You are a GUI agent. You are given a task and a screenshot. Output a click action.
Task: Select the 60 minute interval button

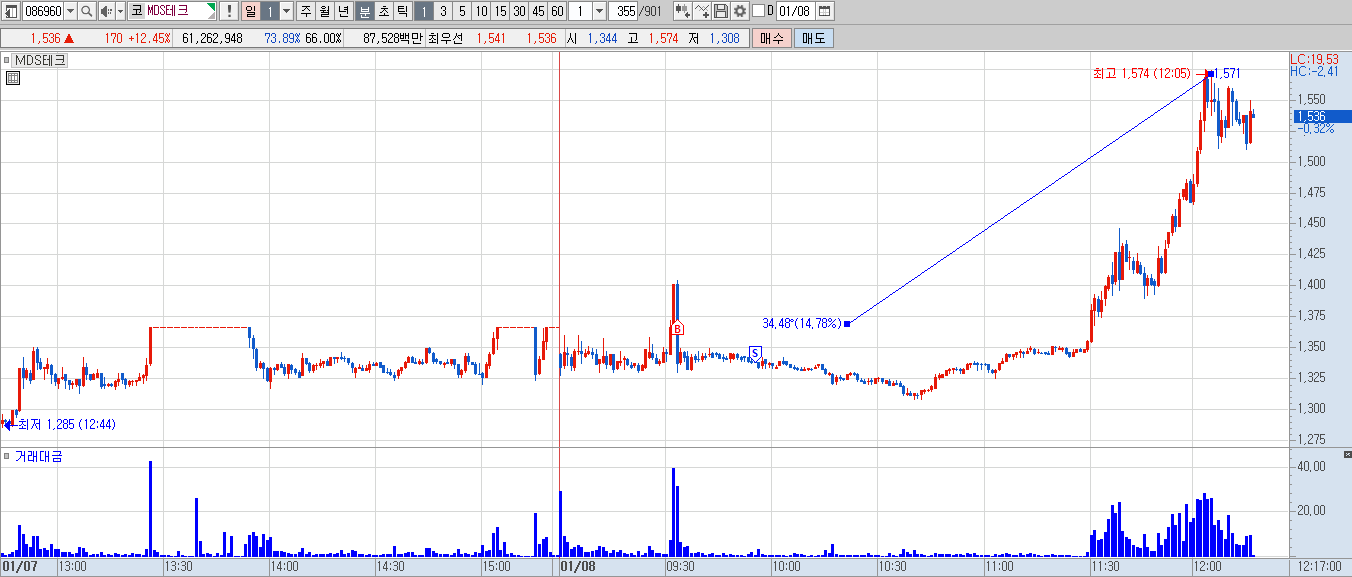[x=557, y=11]
